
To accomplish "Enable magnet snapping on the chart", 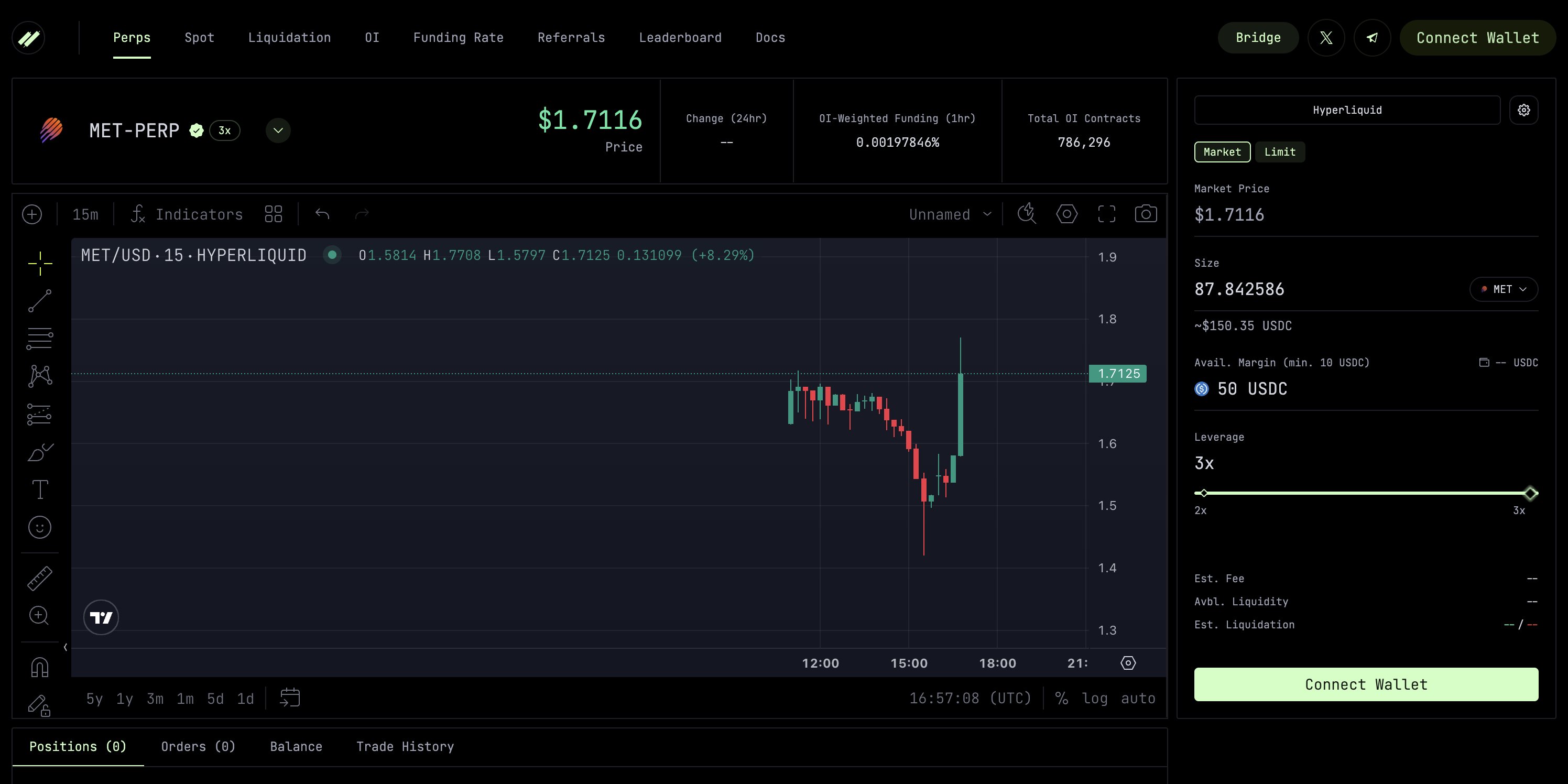I will [x=39, y=666].
